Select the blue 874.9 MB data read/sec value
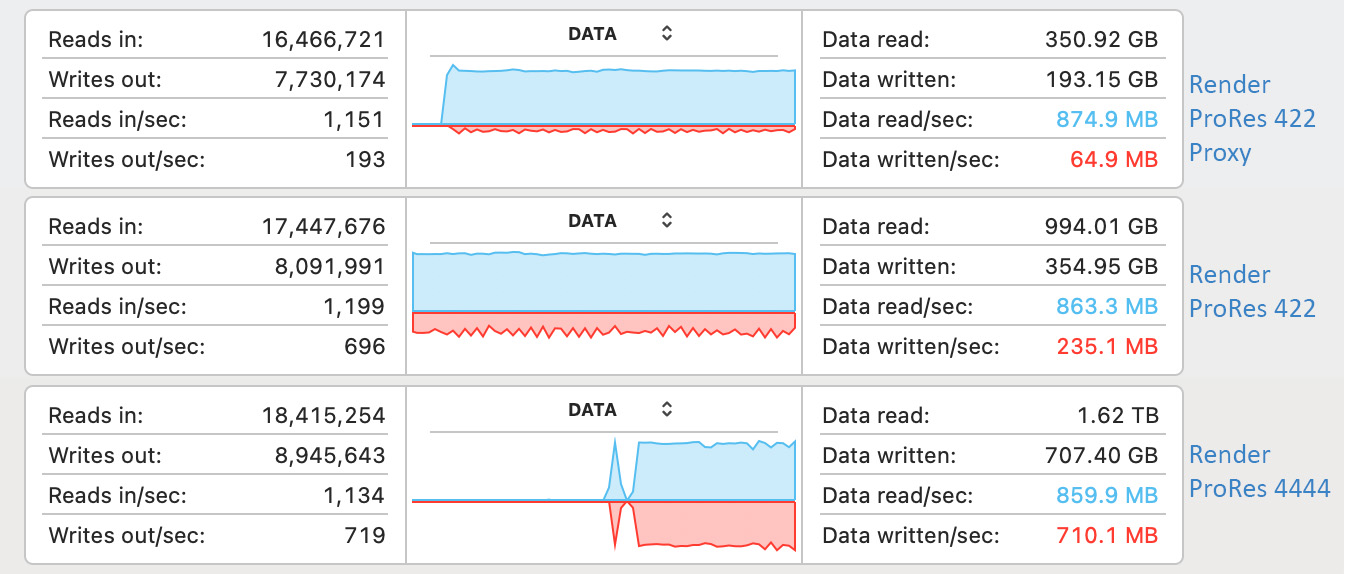1346x574 pixels. (x=1107, y=120)
